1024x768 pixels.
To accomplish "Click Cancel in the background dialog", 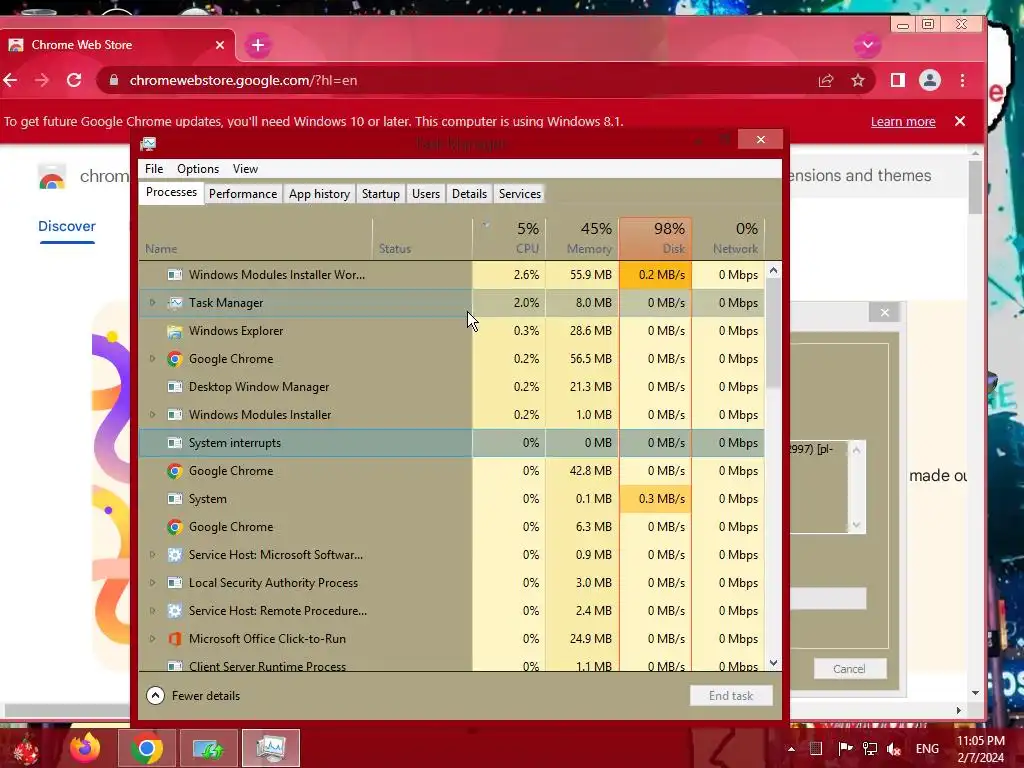I will point(849,669).
